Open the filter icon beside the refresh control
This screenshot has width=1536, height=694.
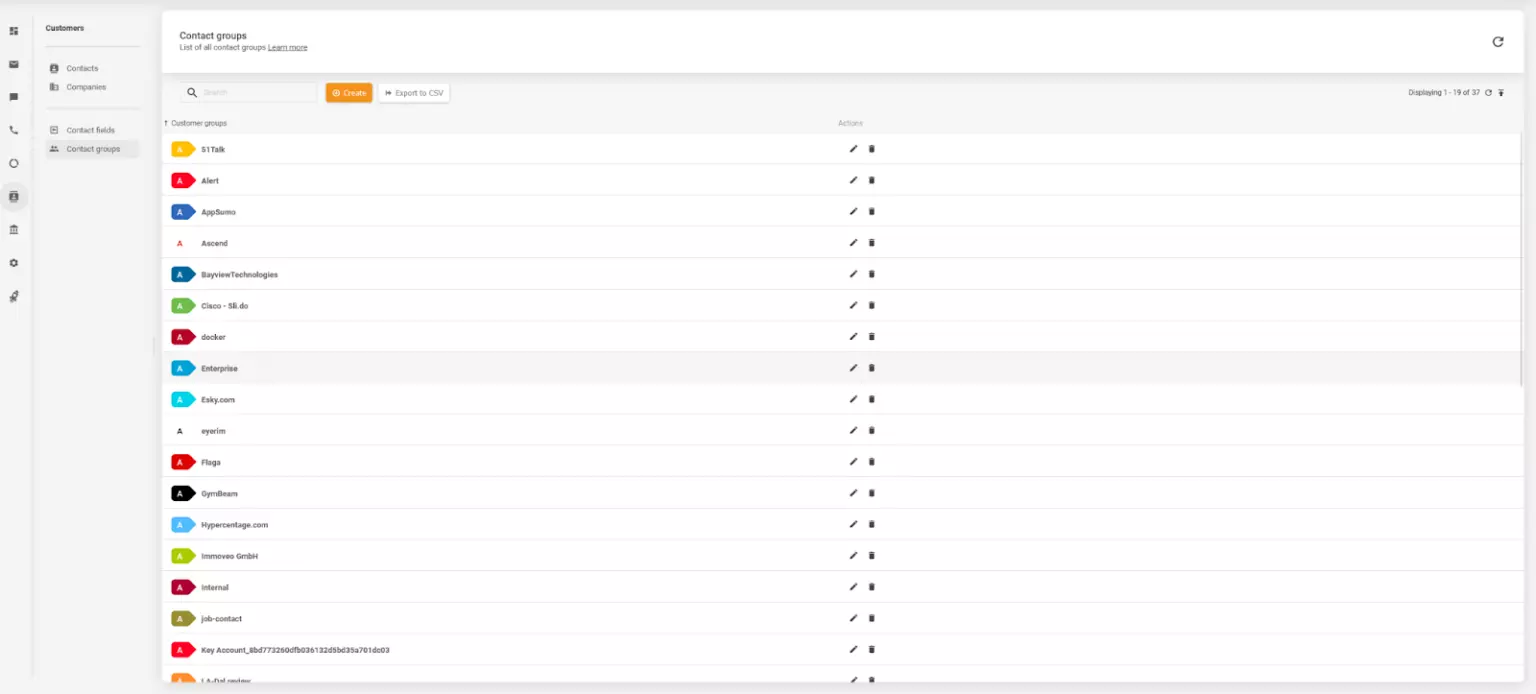[1502, 92]
